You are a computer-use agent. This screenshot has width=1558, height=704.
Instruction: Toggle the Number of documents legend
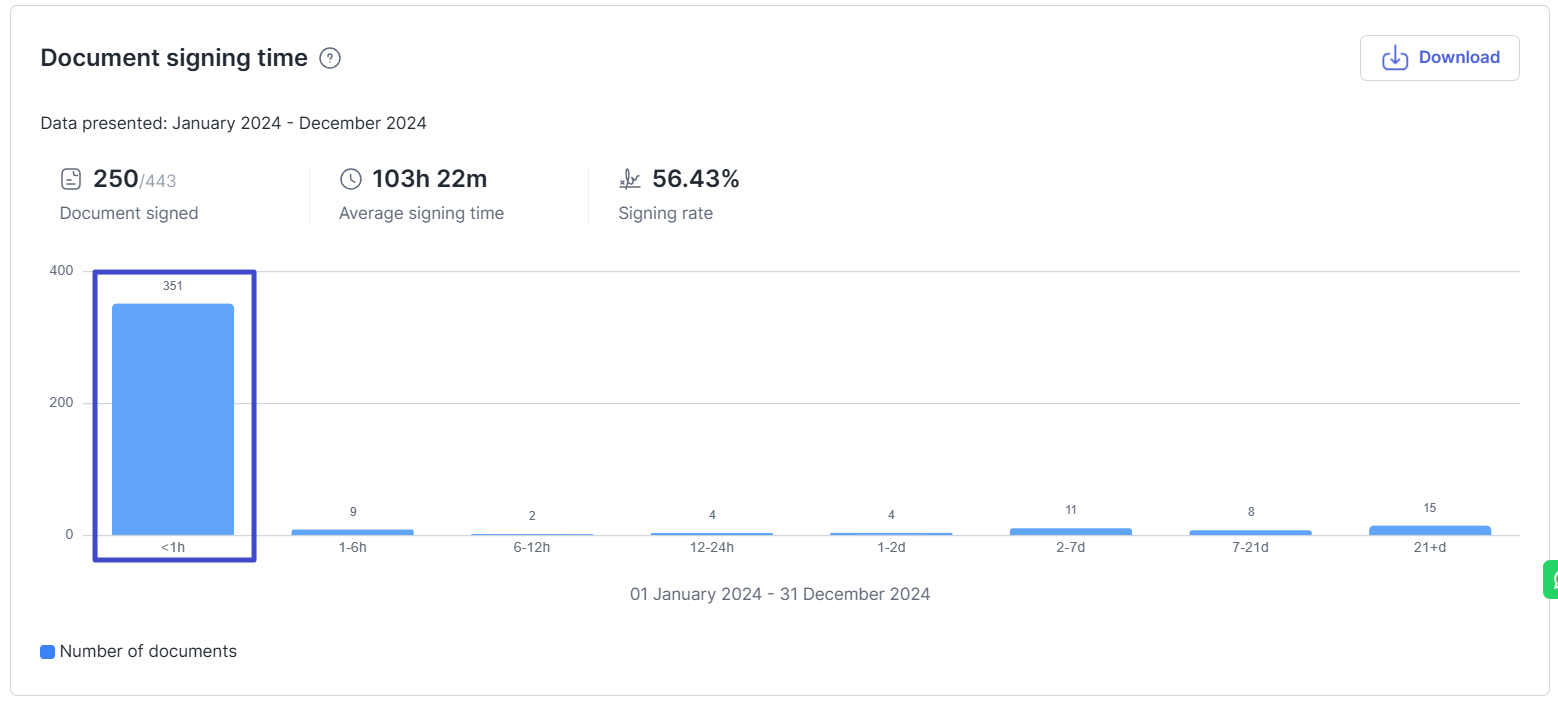[x=138, y=652]
